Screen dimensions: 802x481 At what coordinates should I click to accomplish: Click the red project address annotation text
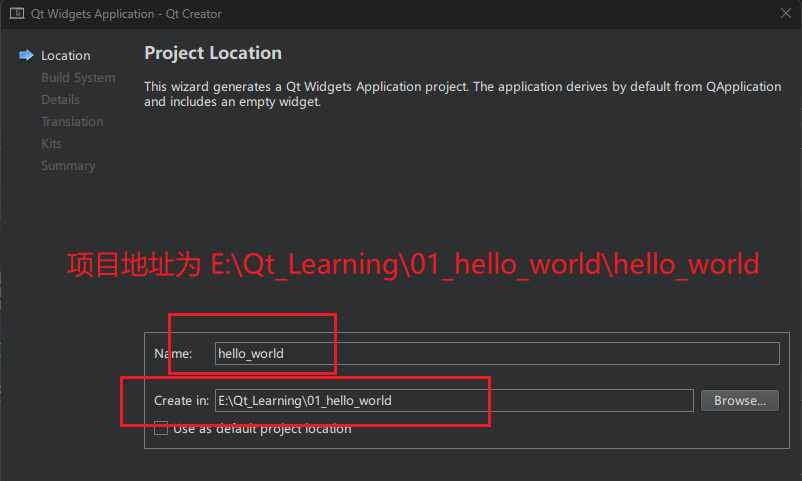tap(413, 265)
